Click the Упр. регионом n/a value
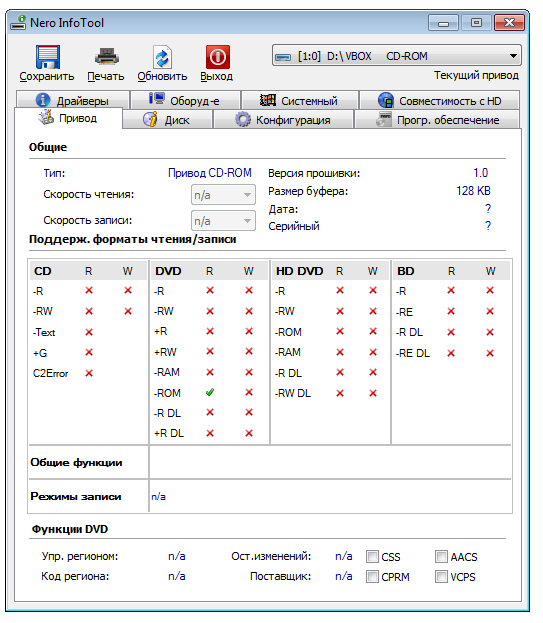This screenshot has width=543, height=623. click(177, 556)
